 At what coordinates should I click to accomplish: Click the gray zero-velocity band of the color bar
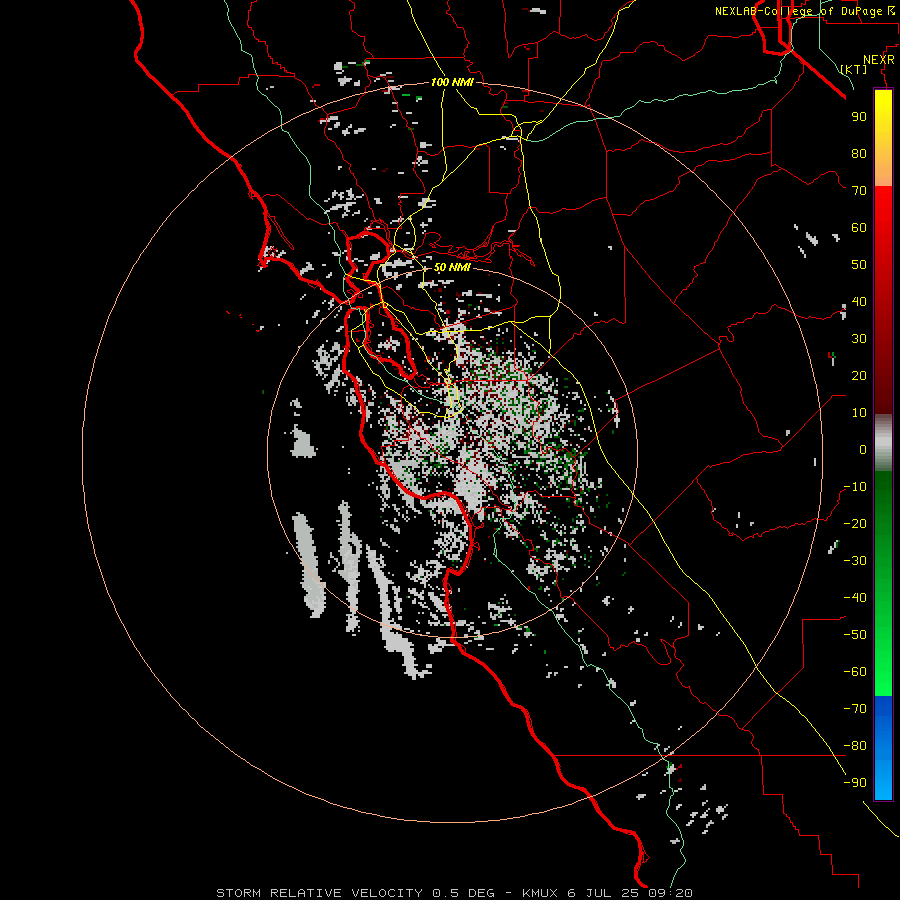click(x=883, y=443)
